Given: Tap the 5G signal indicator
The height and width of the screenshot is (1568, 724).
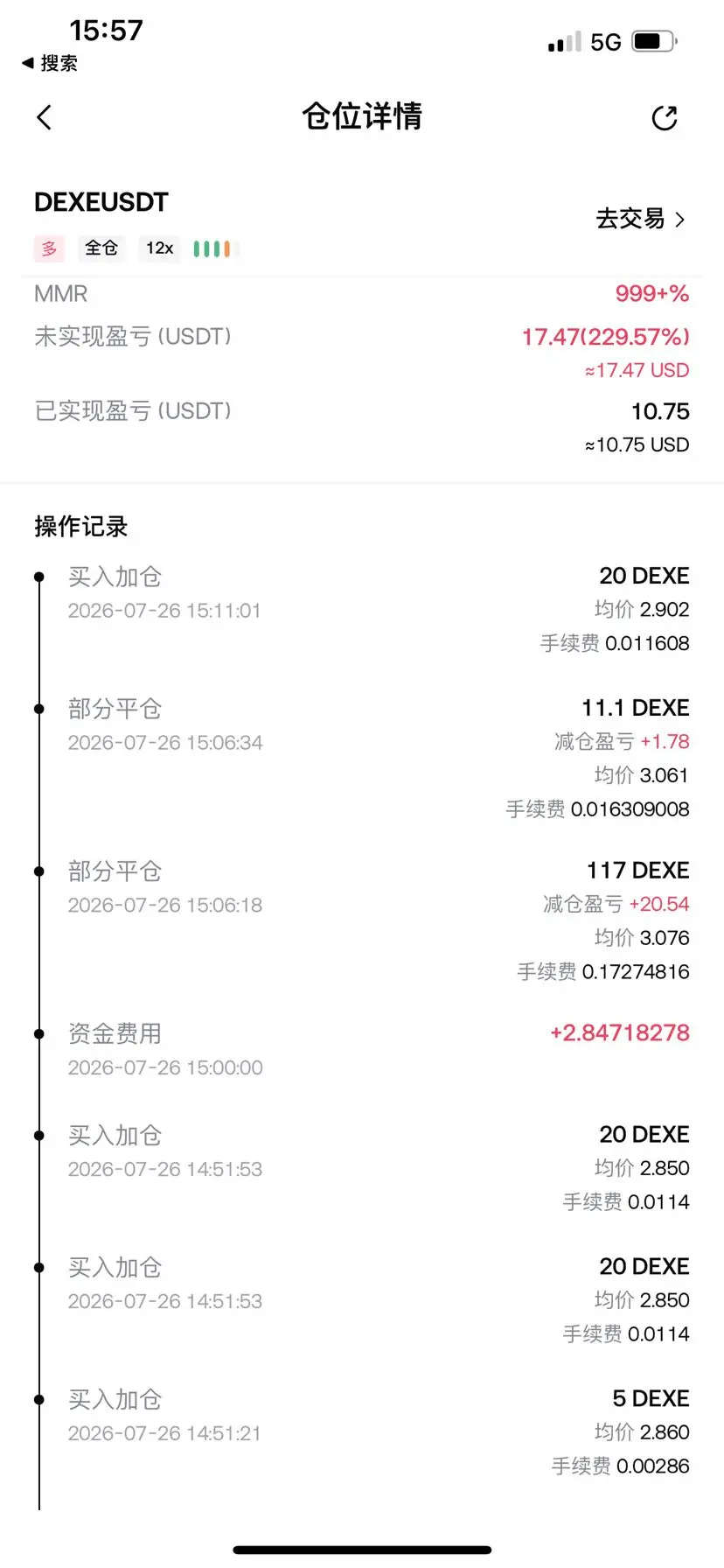Looking at the screenshot, I should 605,42.
